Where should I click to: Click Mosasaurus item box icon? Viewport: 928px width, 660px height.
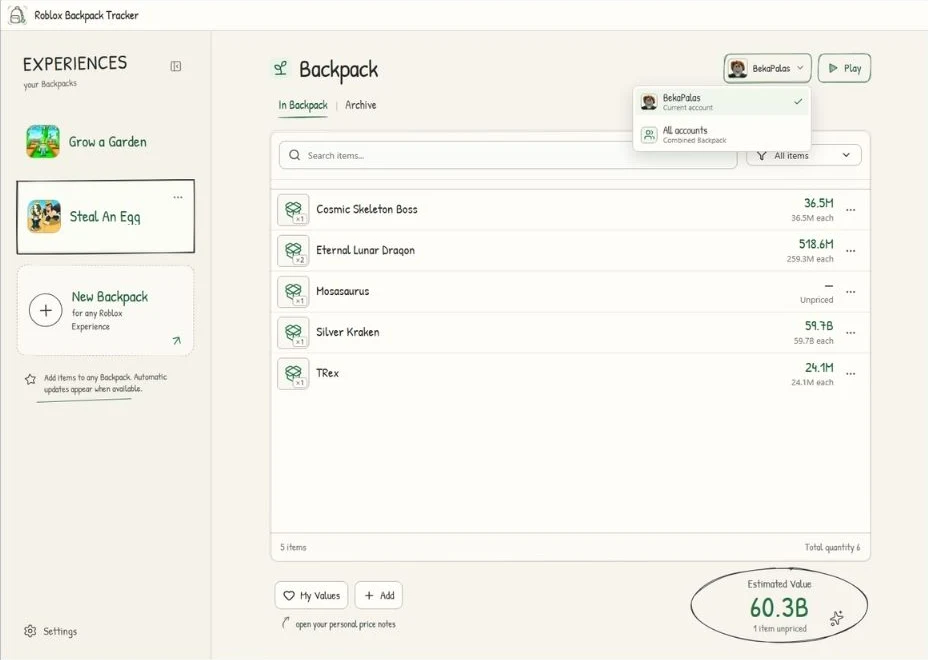point(293,291)
